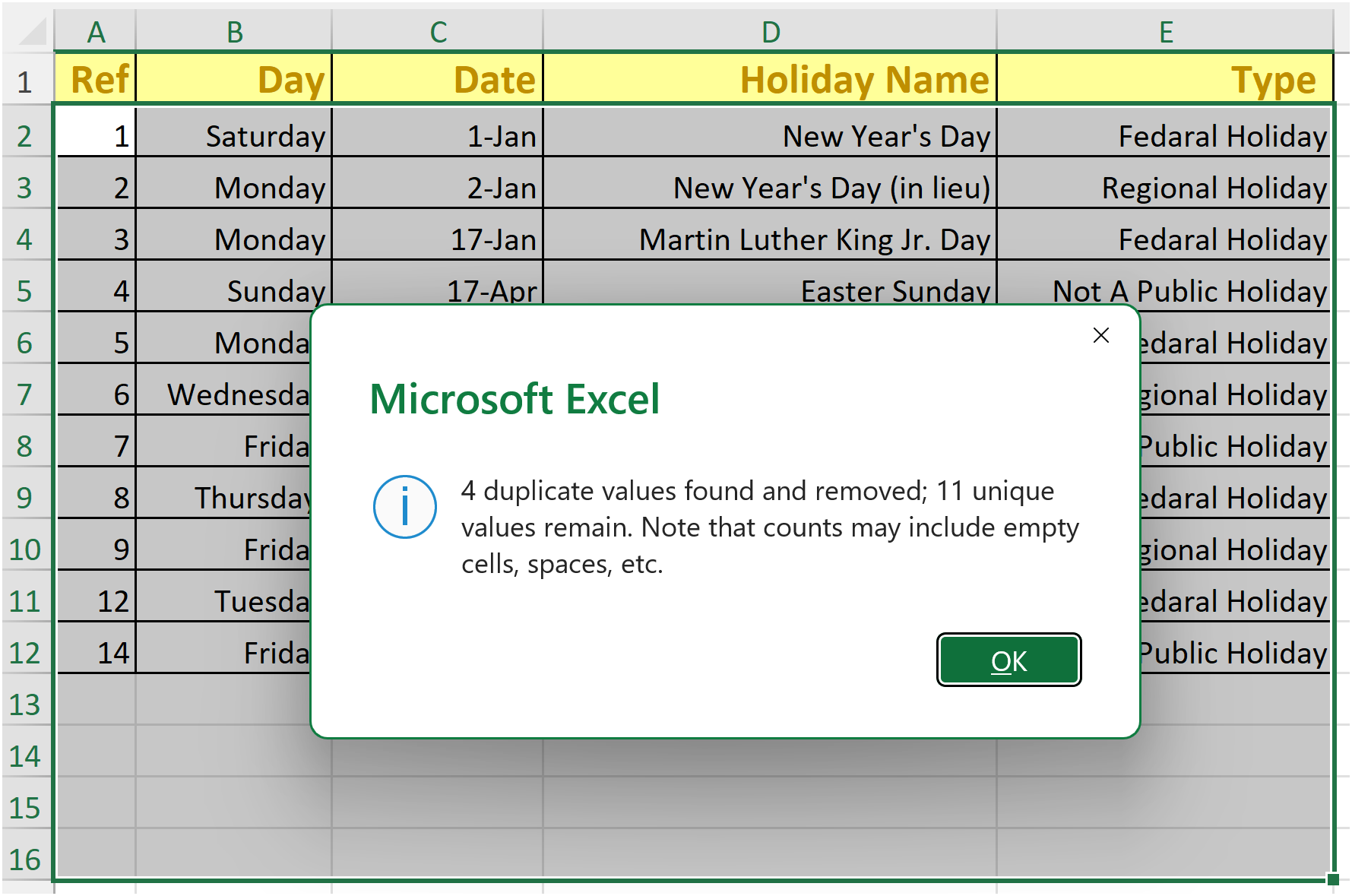Click the Ref header cell
The height and width of the screenshot is (896, 1352).
pyautogui.click(x=97, y=80)
